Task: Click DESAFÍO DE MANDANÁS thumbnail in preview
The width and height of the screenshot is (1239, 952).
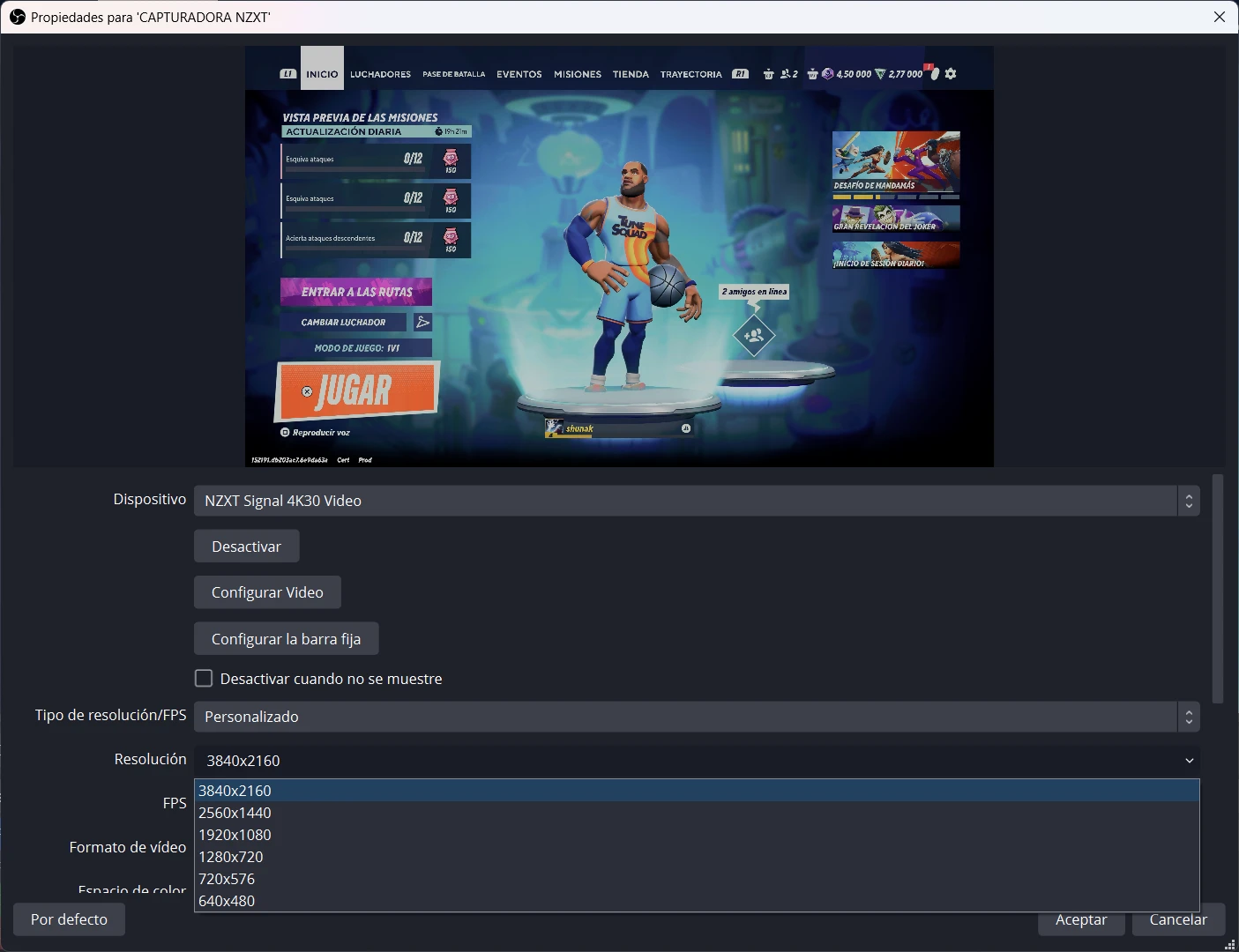Action: 896,161
